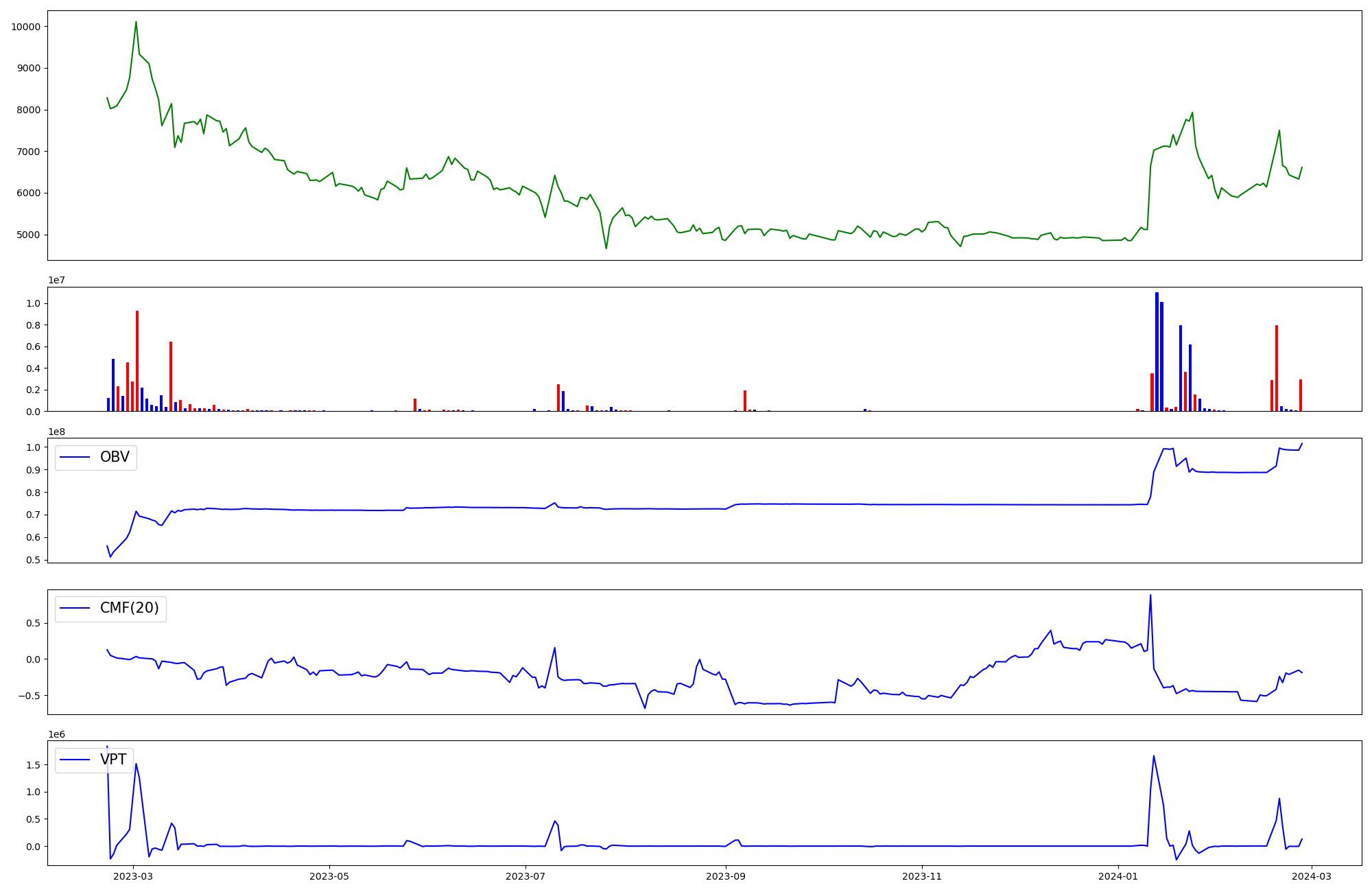Select the 2023-11 x-axis date label
Image resolution: width=1372 pixels, height=892 pixels.
pyautogui.click(x=921, y=876)
